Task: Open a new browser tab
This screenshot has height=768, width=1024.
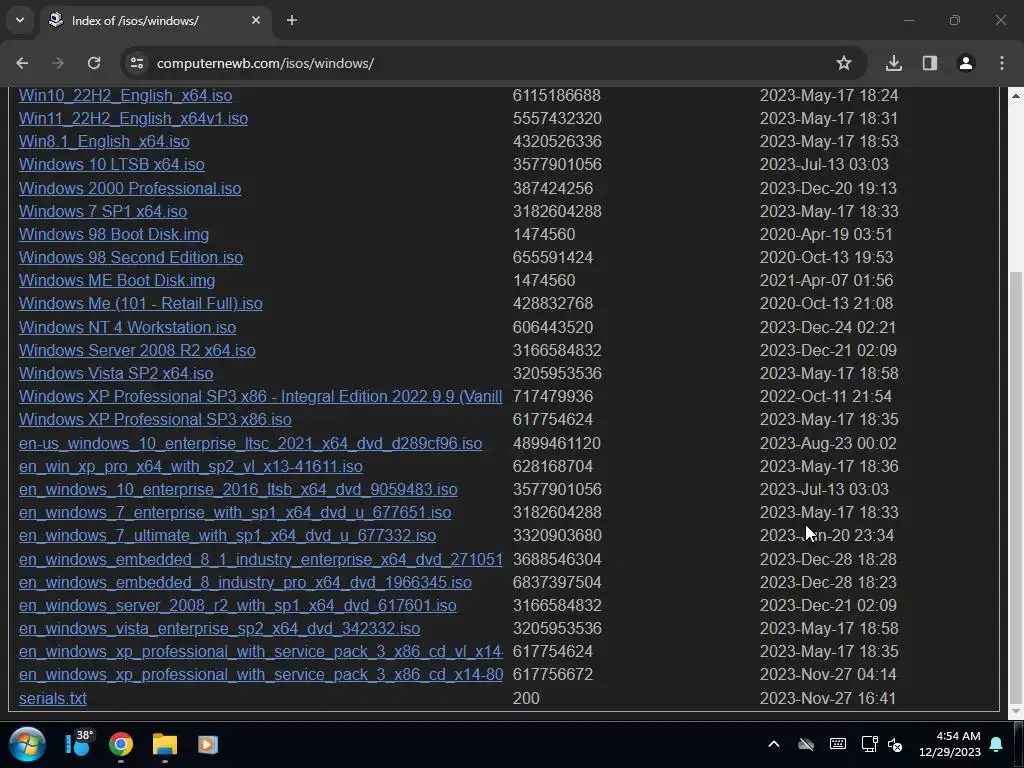Action: (292, 20)
